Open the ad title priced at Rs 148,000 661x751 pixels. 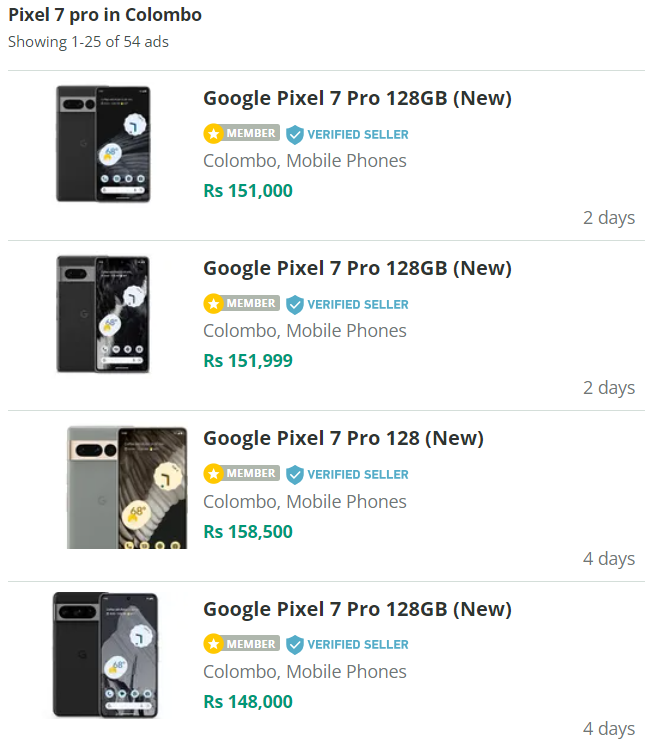[357, 609]
